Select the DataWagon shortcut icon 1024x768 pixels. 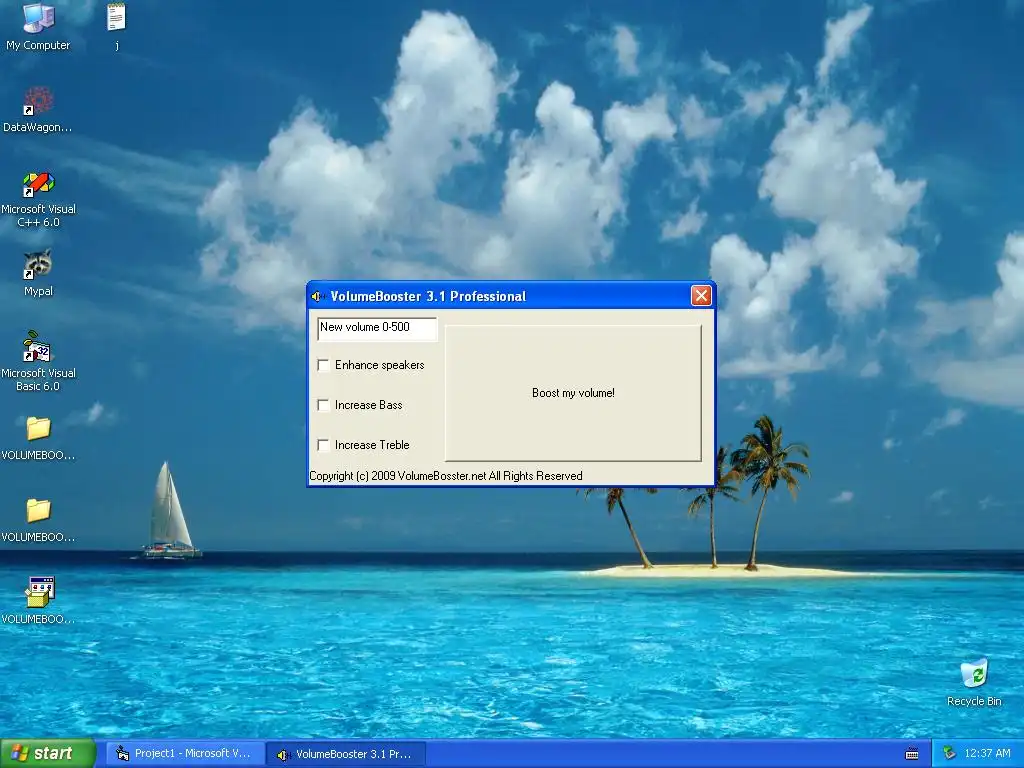pos(38,109)
